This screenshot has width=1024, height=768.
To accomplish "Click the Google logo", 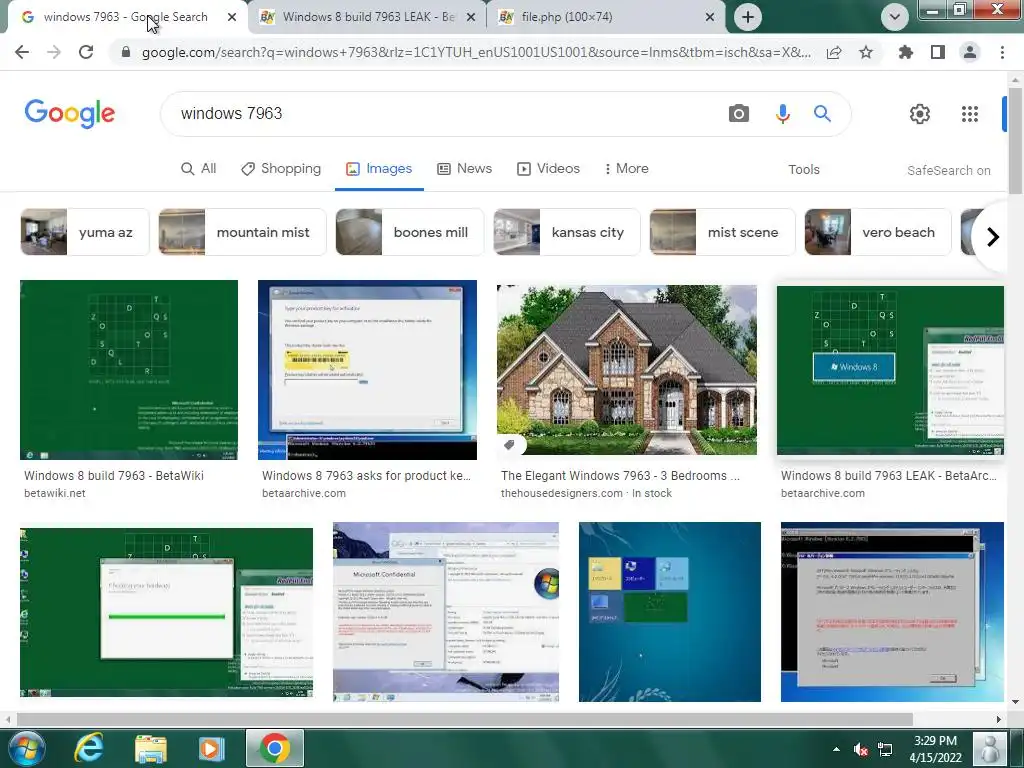I will click(x=70, y=114).
